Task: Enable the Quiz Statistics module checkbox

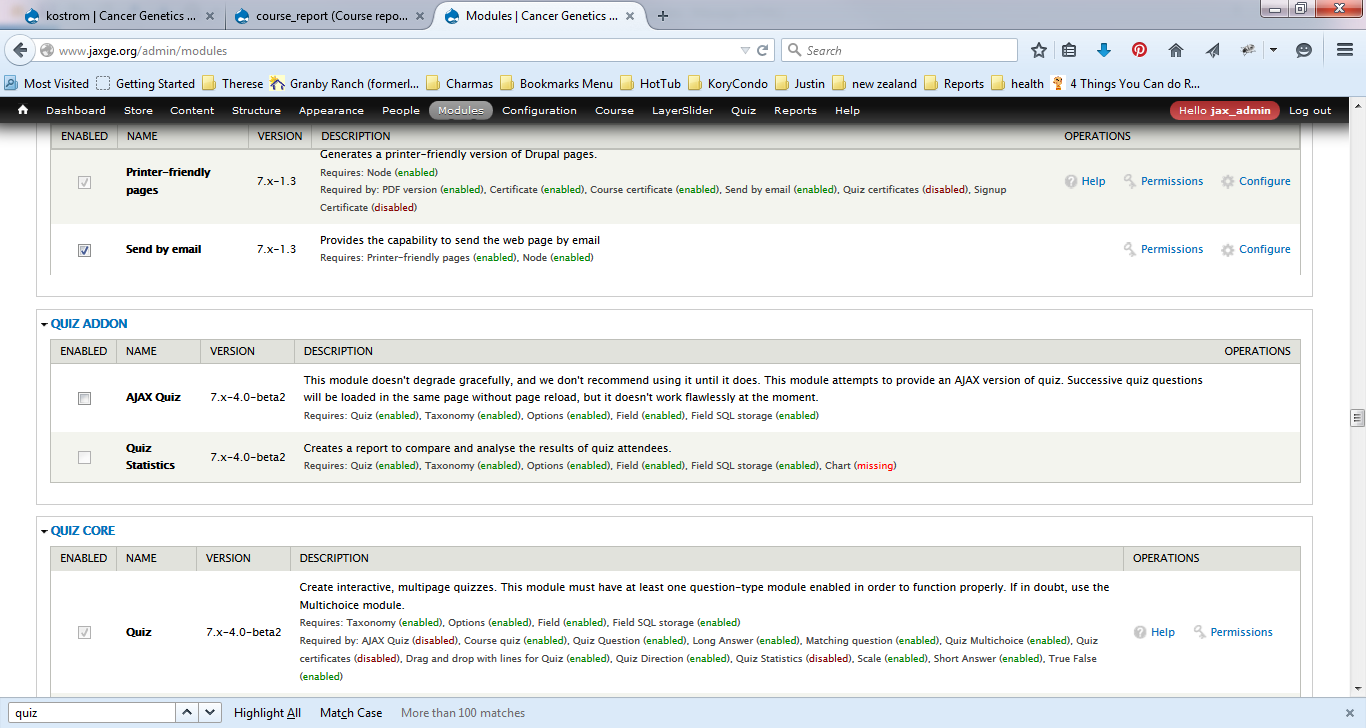Action: coord(84,457)
